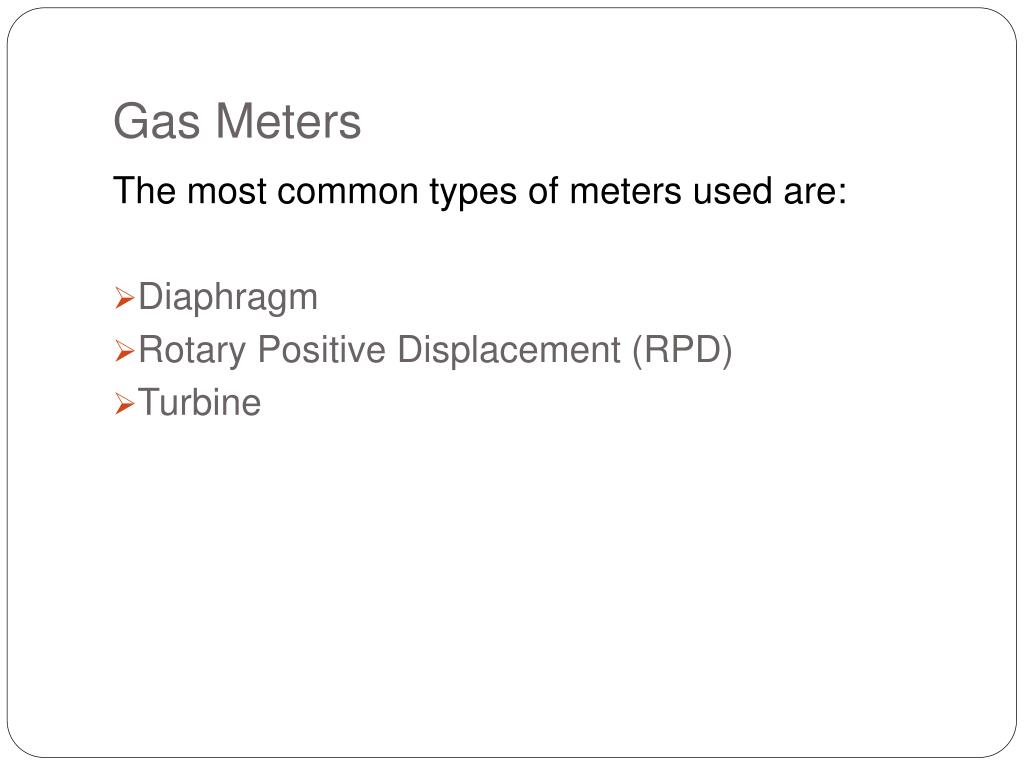Click the (RPD) abbreviation
The width and height of the screenshot is (1024, 768).
[682, 351]
